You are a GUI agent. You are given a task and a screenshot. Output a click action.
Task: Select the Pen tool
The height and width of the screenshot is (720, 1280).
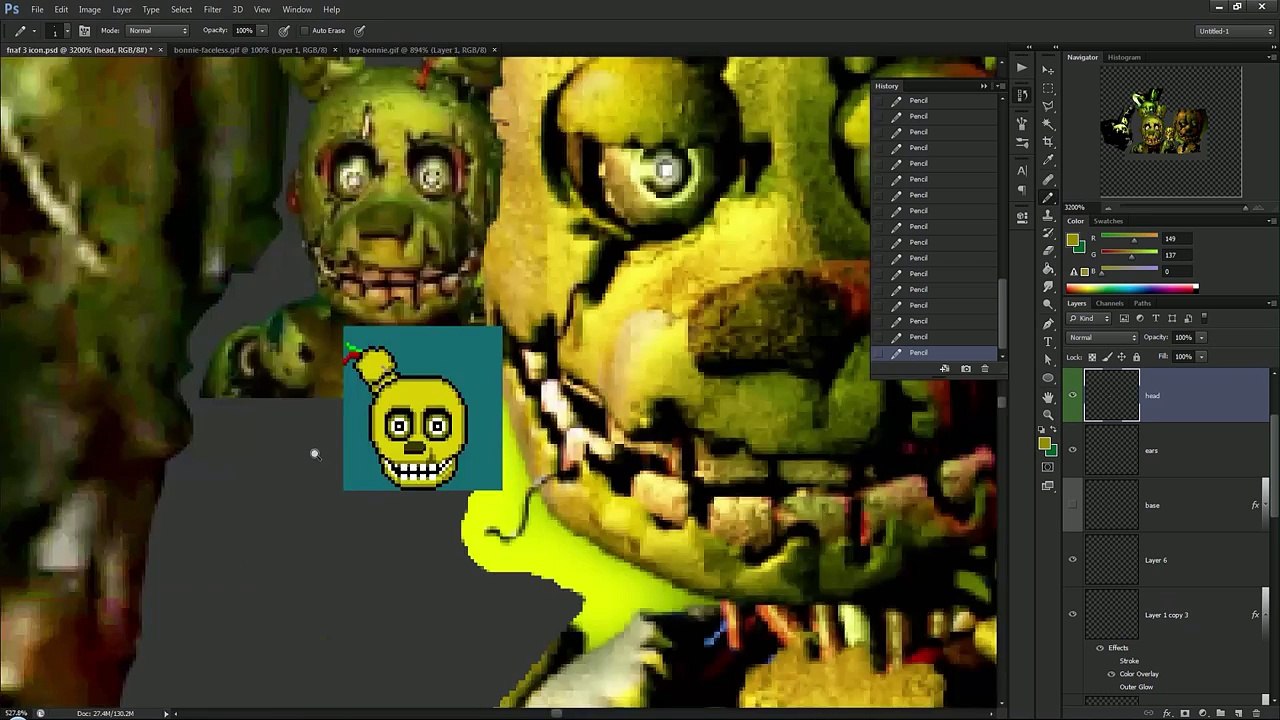[1048, 324]
